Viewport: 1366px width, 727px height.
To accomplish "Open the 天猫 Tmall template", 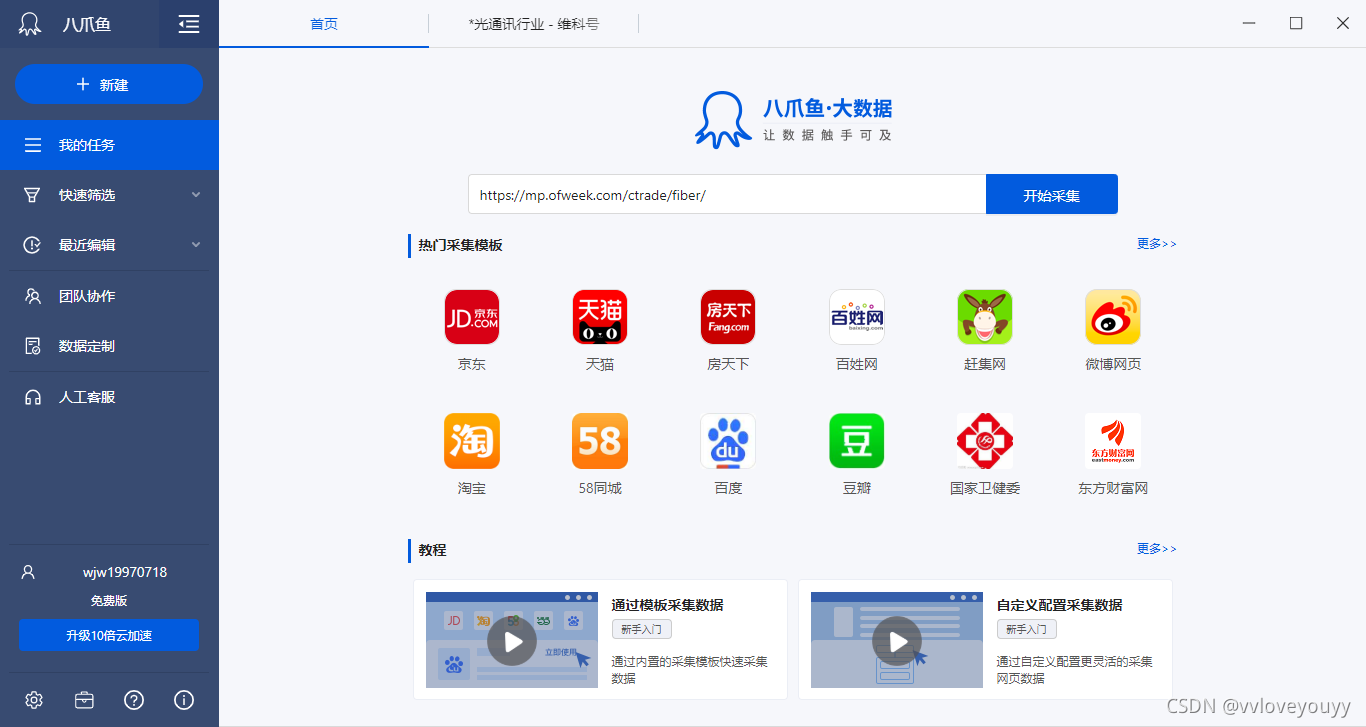I will click(600, 317).
